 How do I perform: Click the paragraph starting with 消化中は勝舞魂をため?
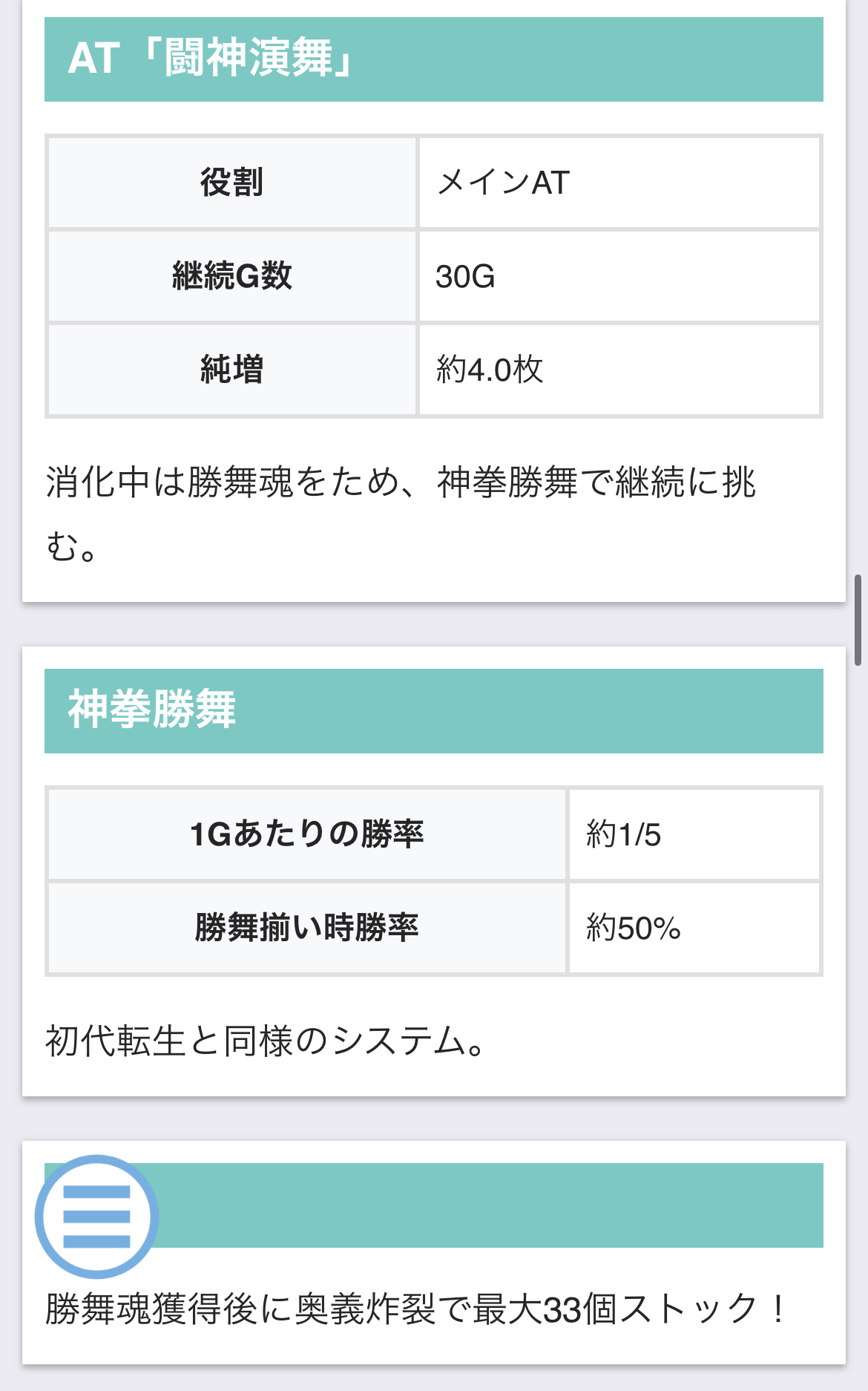[401, 514]
